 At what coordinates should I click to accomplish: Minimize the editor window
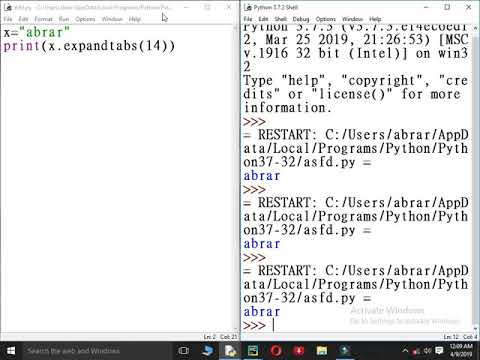[186, 7]
